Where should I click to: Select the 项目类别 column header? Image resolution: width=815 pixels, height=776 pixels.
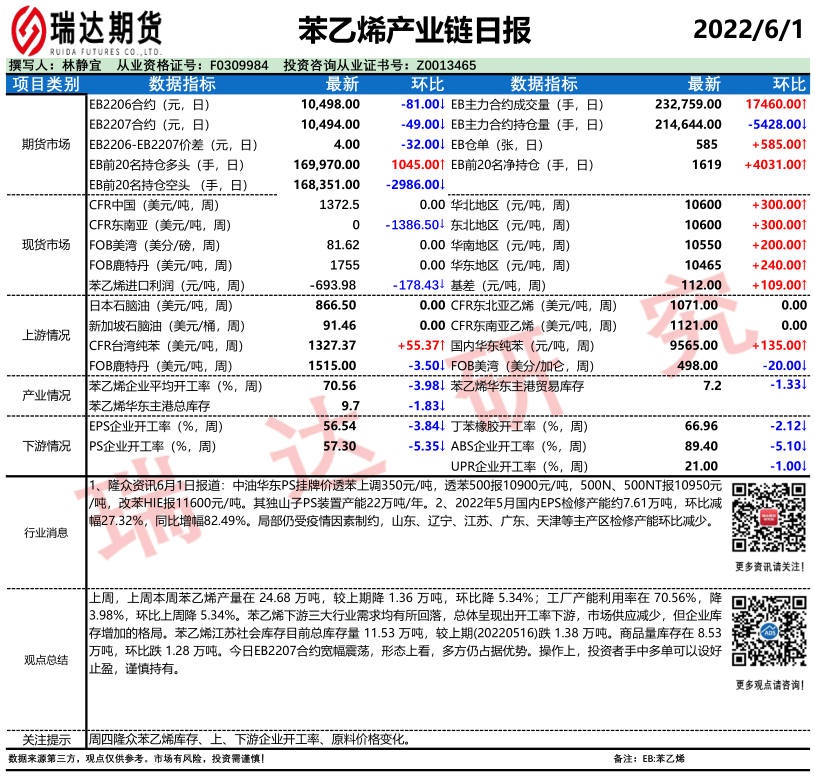(x=46, y=84)
